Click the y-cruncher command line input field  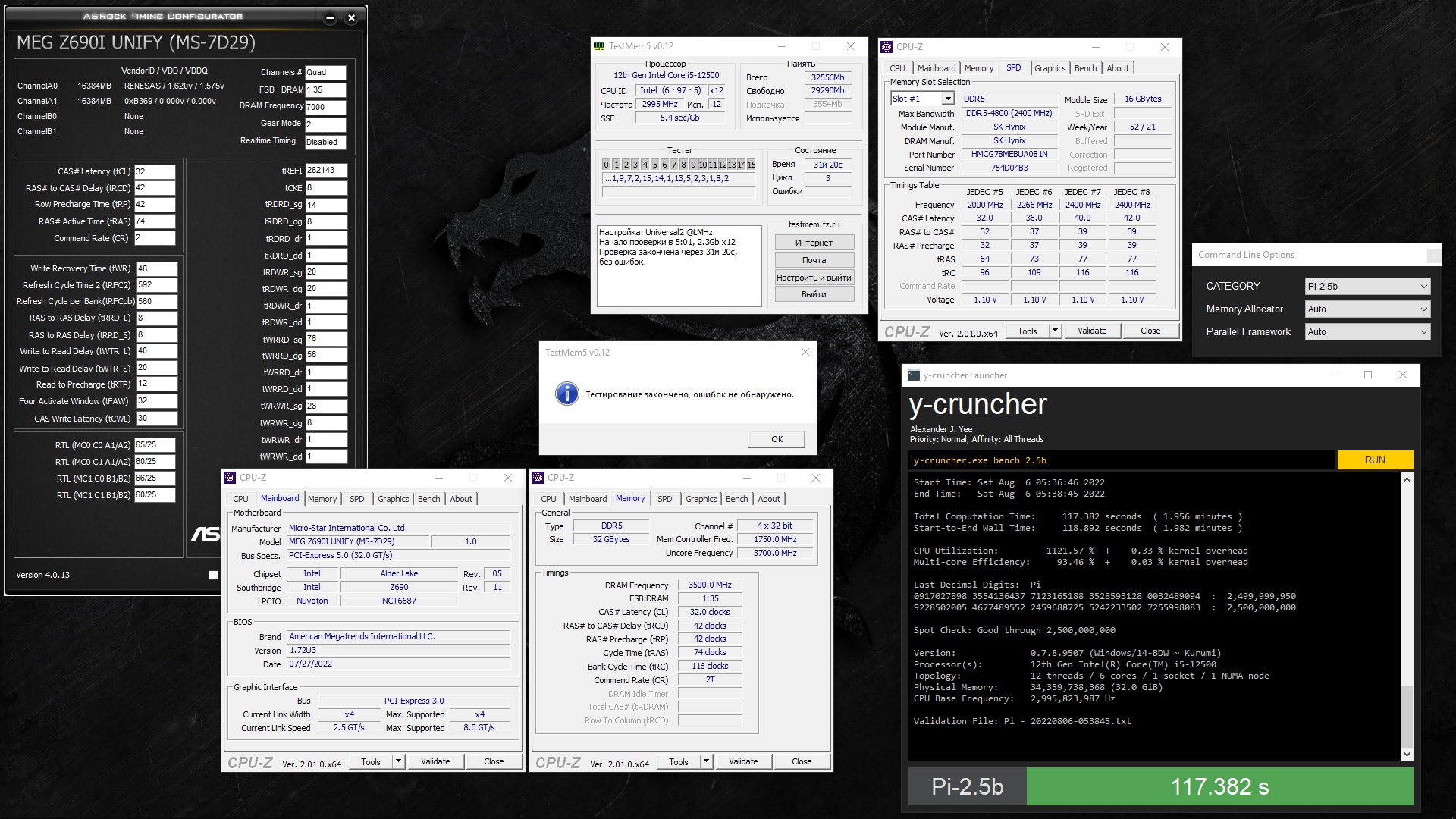click(x=1121, y=460)
